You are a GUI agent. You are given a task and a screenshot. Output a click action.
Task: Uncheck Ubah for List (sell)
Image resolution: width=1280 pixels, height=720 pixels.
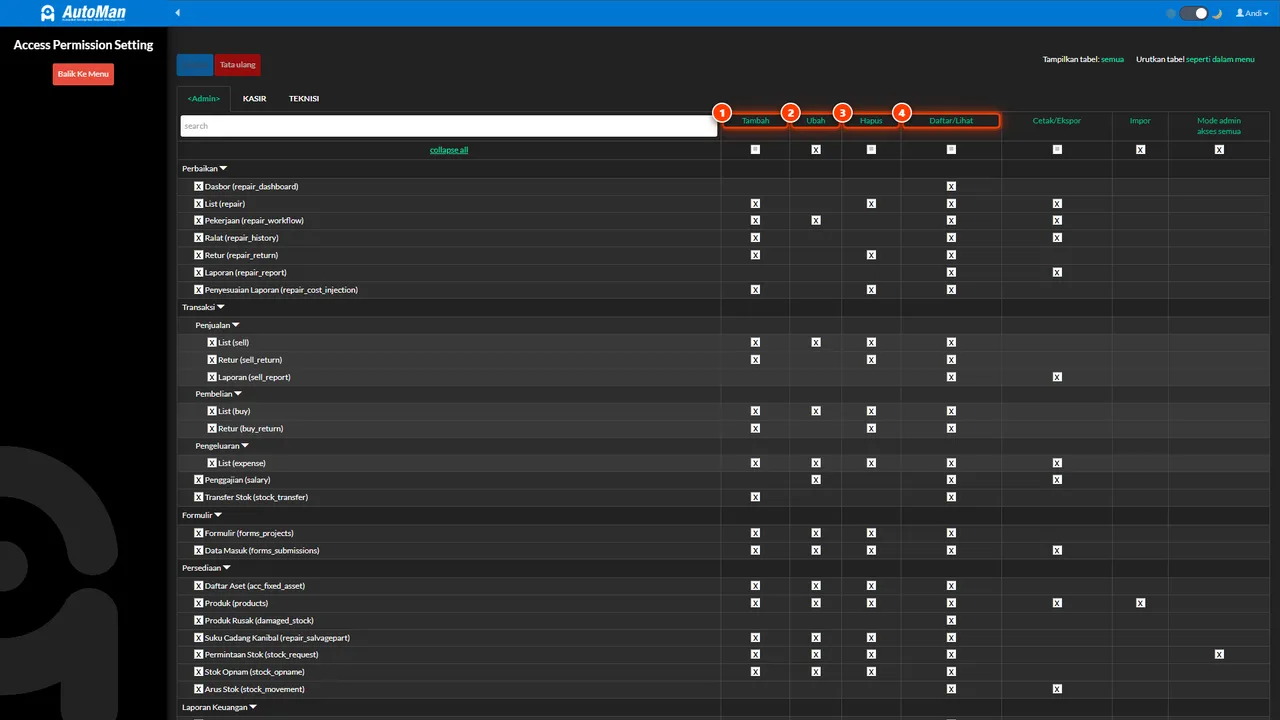(816, 342)
